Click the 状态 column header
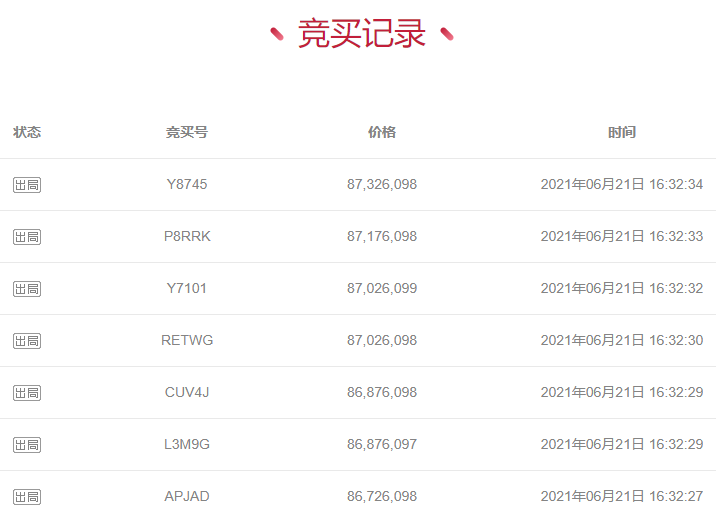This screenshot has width=716, height=514. [x=27, y=132]
